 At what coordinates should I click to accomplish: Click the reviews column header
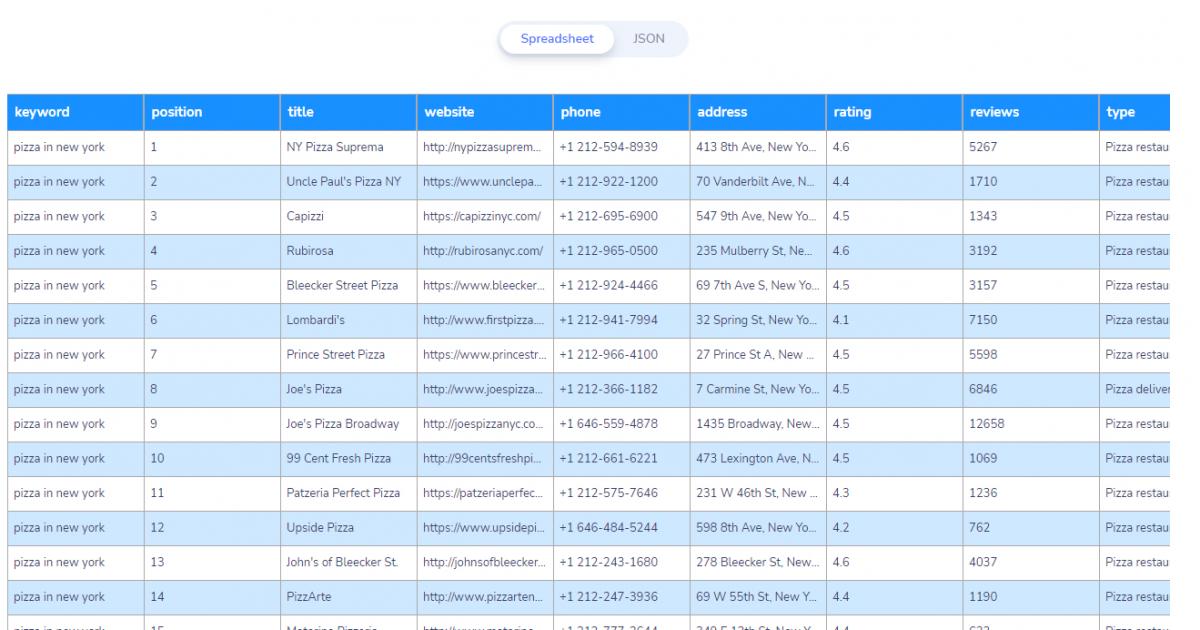click(x=1031, y=112)
